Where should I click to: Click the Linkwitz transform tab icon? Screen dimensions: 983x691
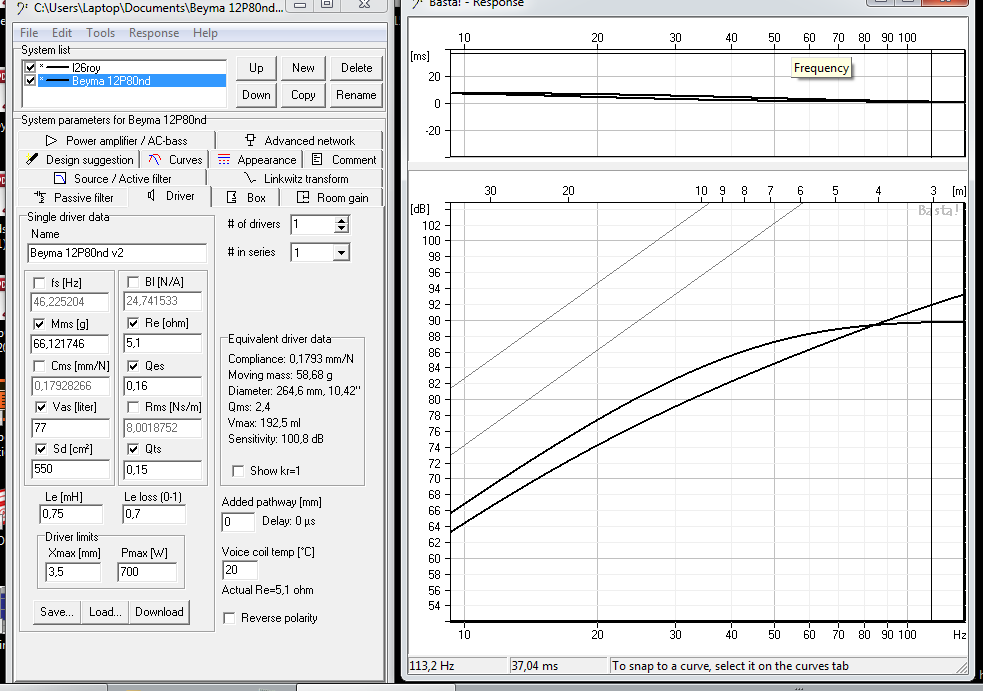point(249,179)
